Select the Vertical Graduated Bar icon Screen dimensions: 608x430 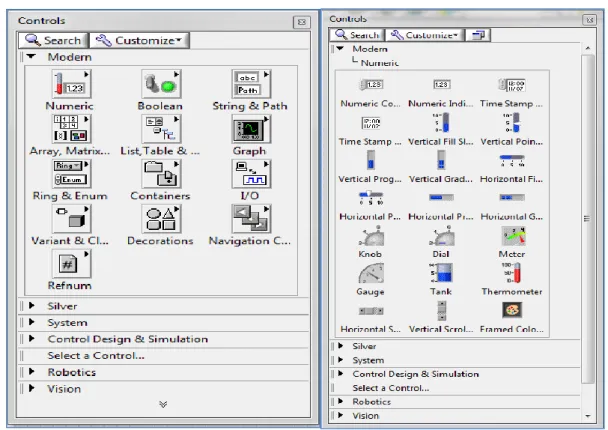441,160
